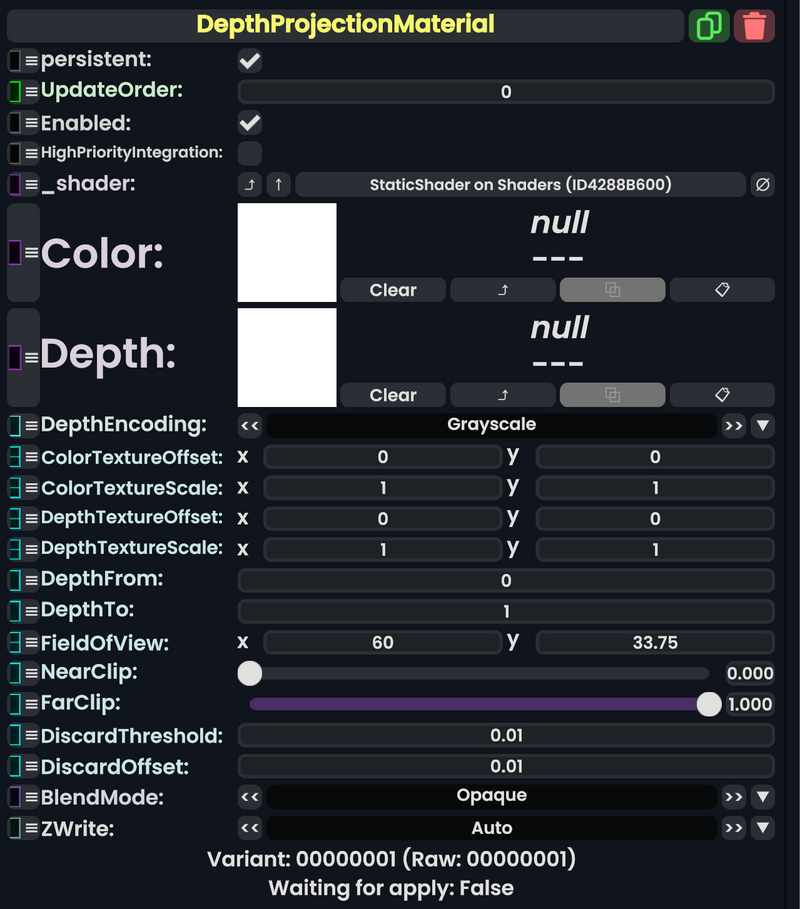Enable HighPriorityIntegration

click(x=249, y=153)
